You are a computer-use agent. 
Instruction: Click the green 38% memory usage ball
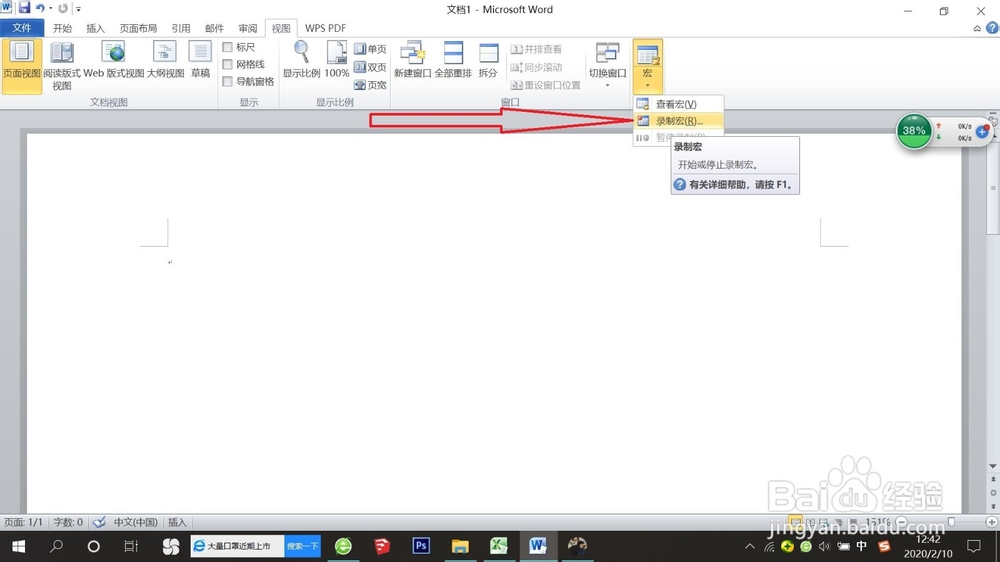[914, 131]
